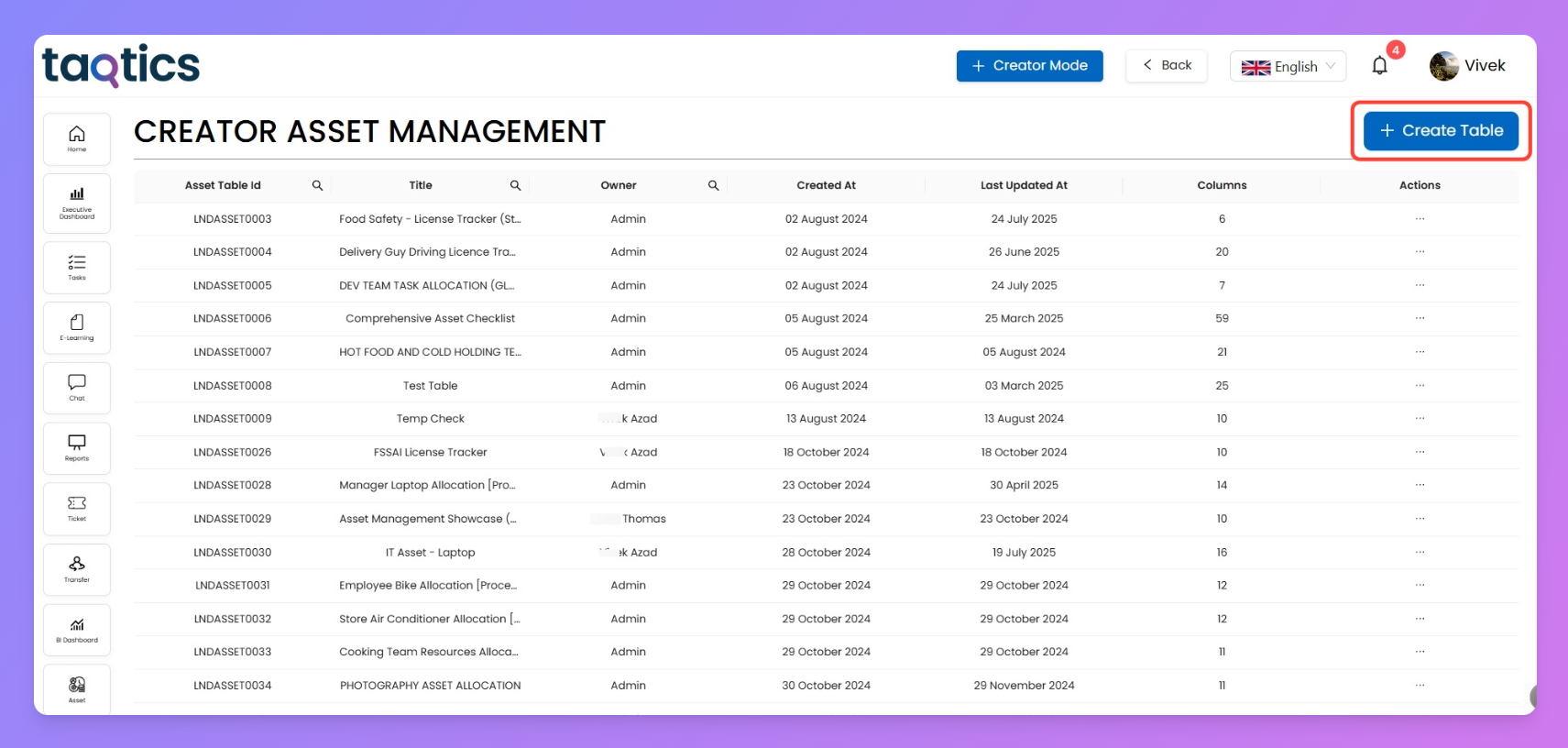This screenshot has width=1568, height=748.
Task: Click the Created At column header
Action: click(826, 185)
